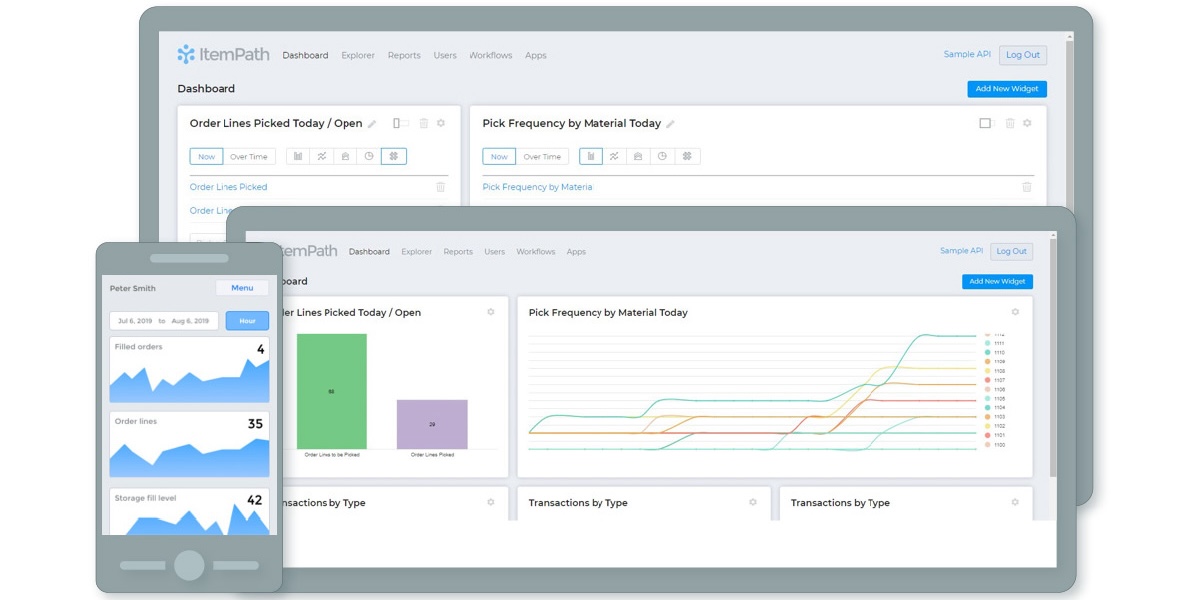Screen dimensions: 1200x600
Task: Open the mobile Menu button
Action: [x=242, y=288]
